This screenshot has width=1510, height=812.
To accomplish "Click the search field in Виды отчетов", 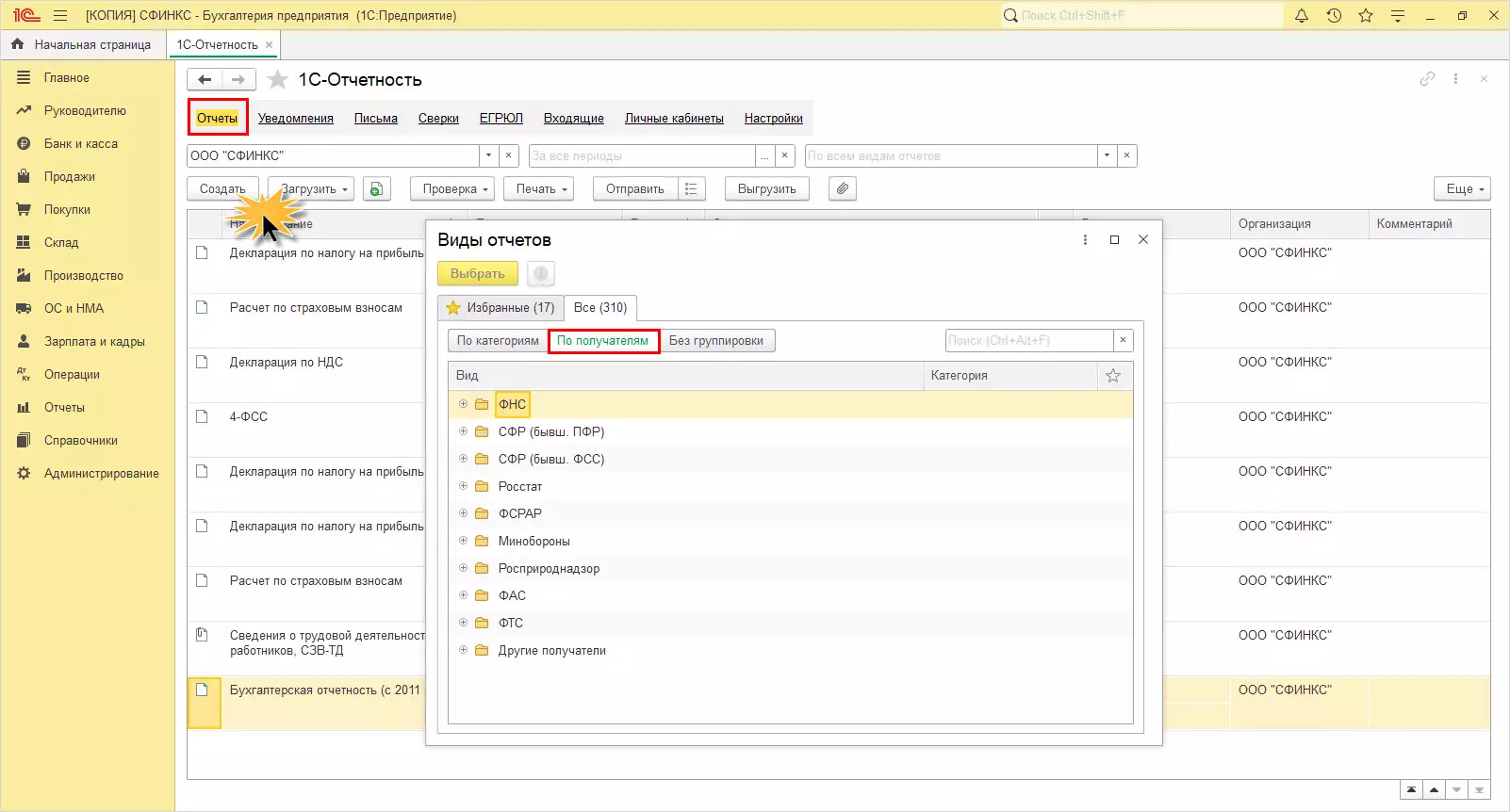I will click(x=1029, y=340).
